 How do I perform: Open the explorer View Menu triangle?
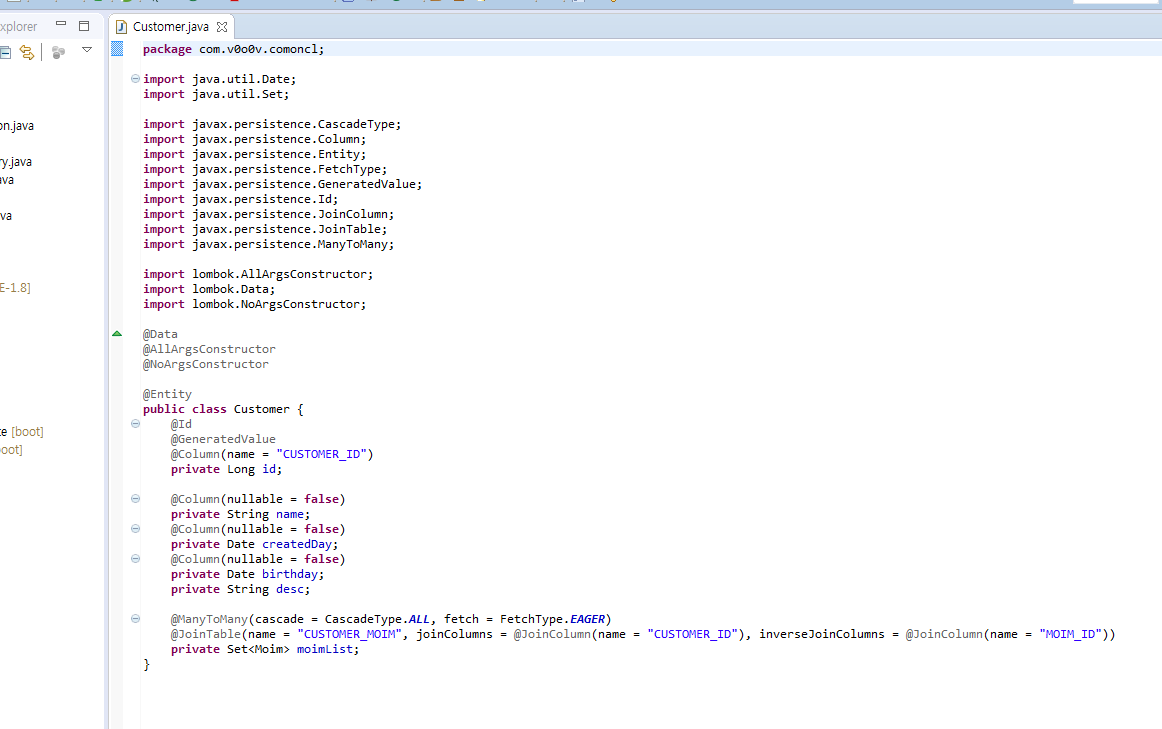(x=87, y=50)
